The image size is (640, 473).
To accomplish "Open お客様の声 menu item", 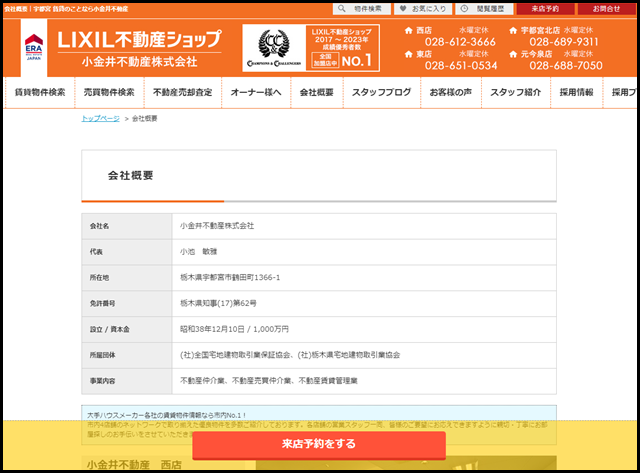I will 451,93.
